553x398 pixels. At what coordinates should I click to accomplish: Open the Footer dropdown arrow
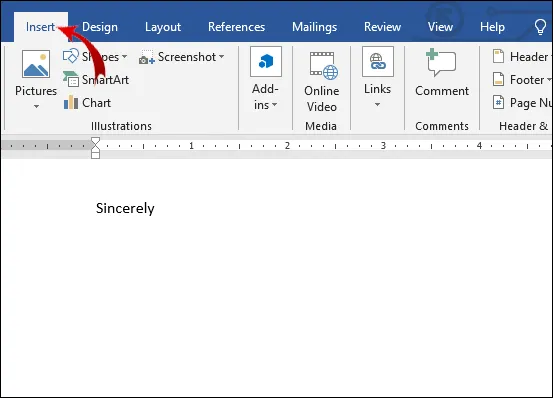[549, 80]
